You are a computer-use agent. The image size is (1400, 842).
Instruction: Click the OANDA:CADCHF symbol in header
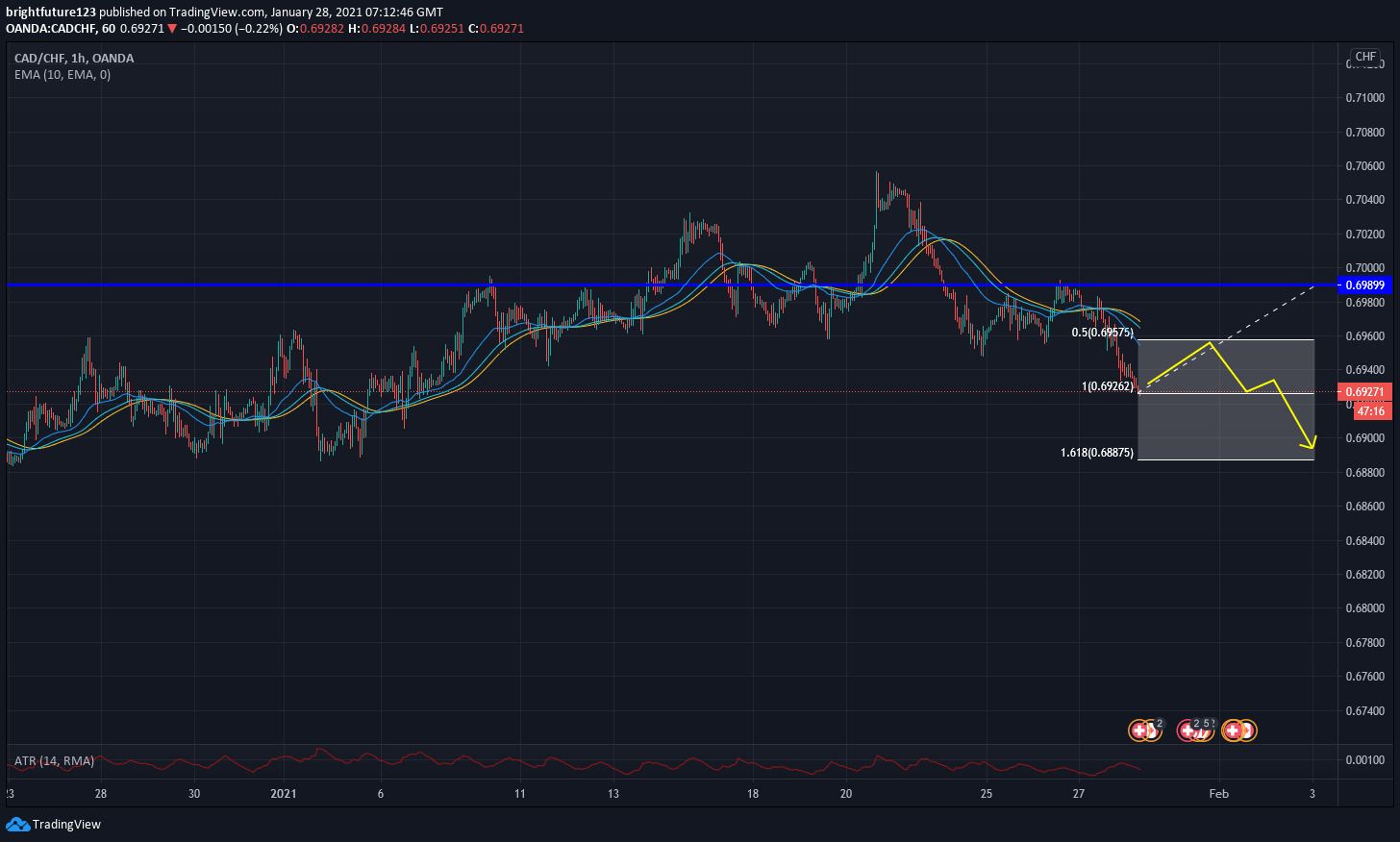[x=51, y=29]
